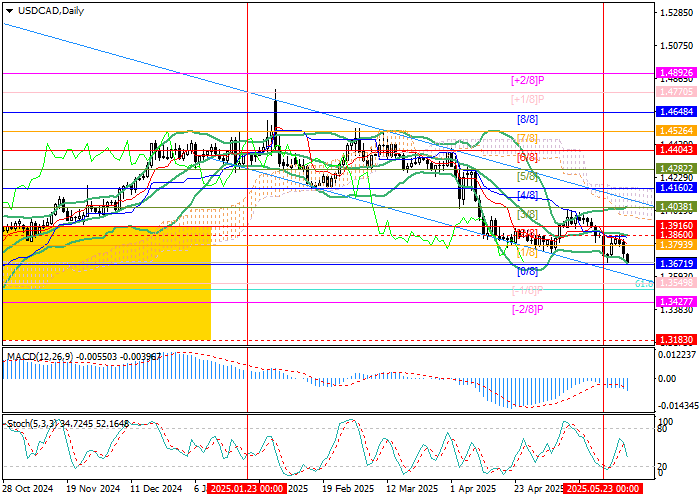Click the 1.36719 current price label
The image size is (700, 500).
[669, 263]
